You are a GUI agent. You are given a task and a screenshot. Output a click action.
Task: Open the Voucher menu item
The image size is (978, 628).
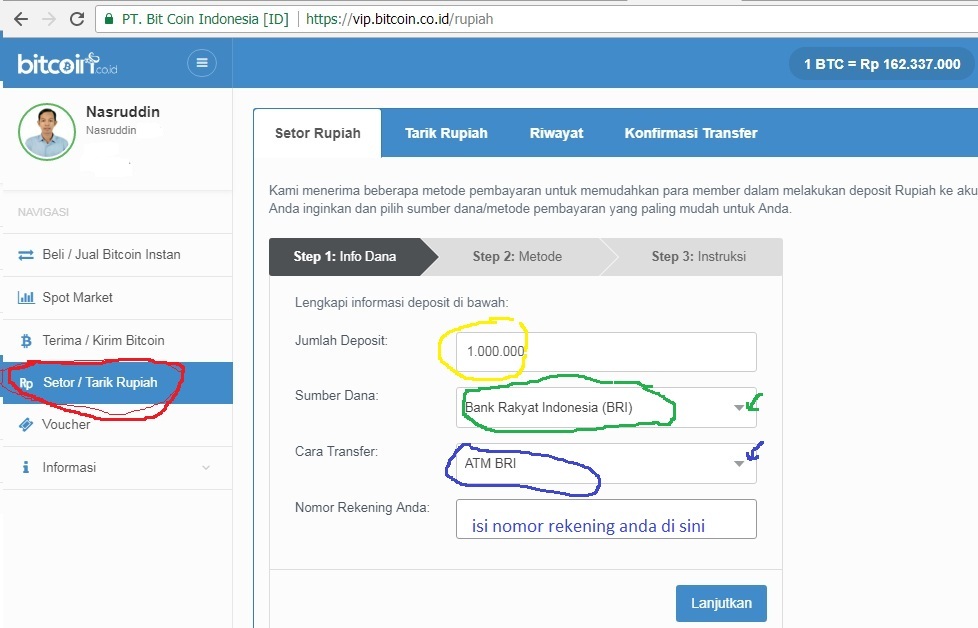(118, 425)
